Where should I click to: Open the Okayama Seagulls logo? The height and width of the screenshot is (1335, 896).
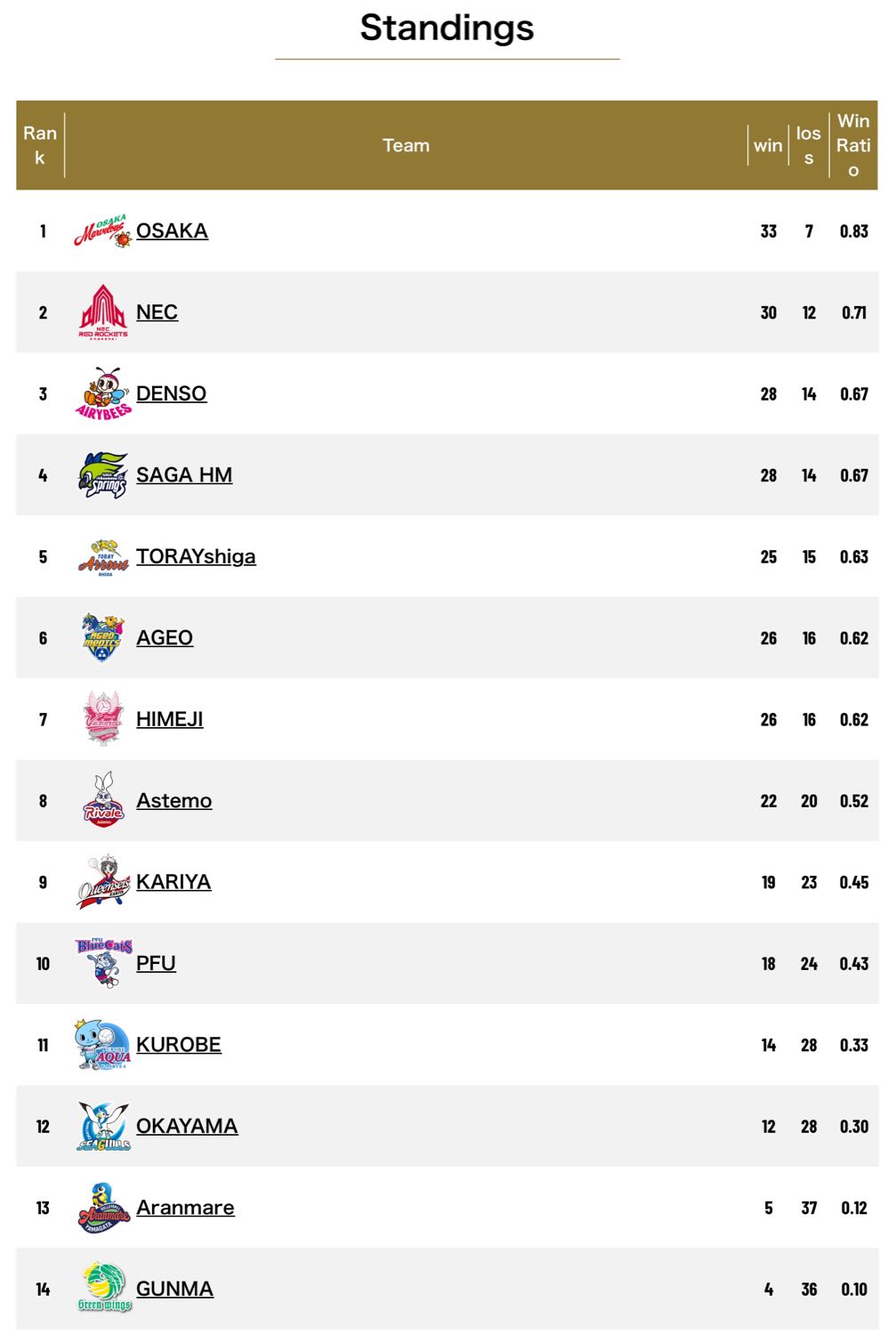click(x=103, y=1126)
